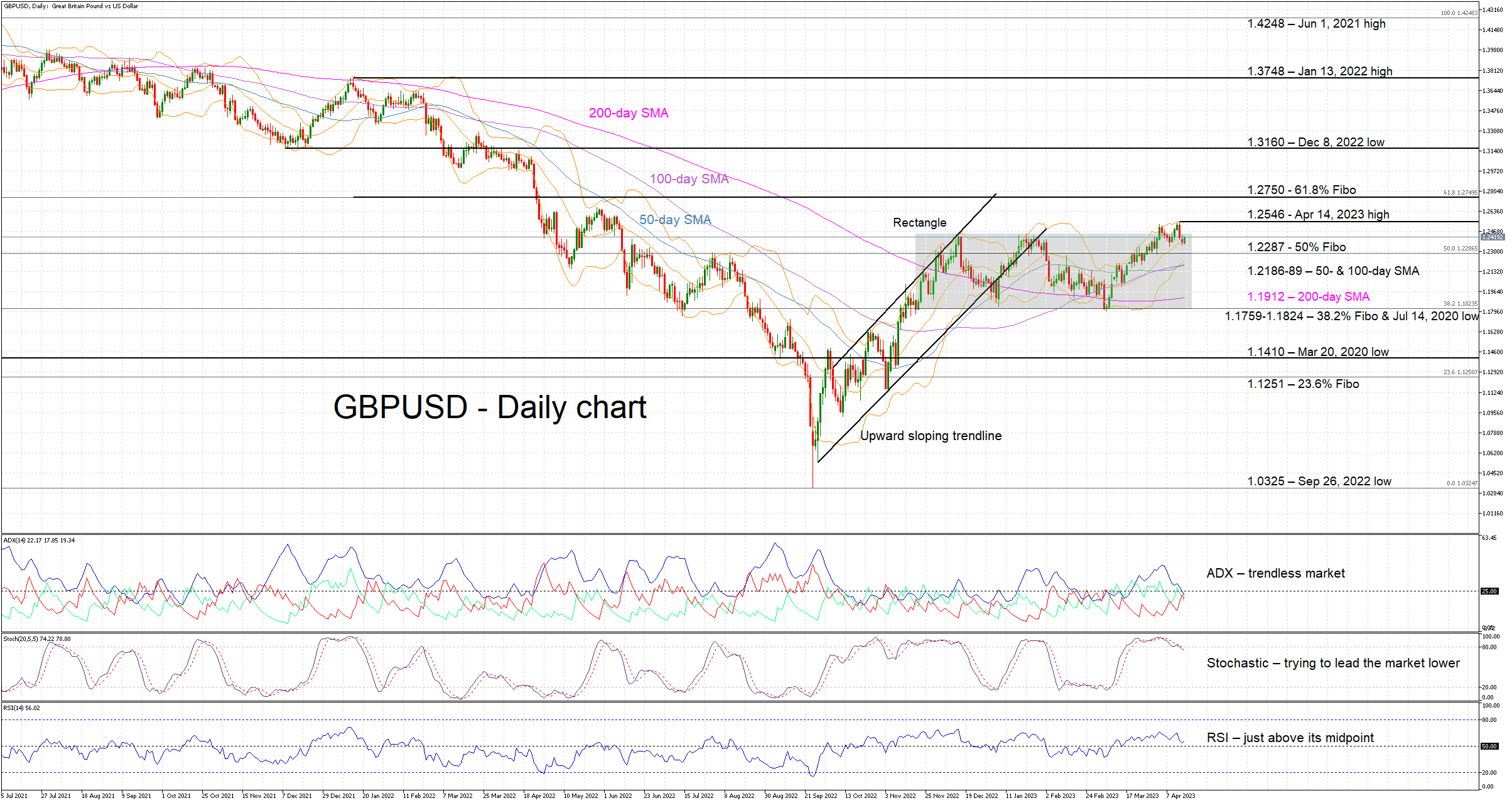Click the 7 Apr 2023 date on the time axis
The width and height of the screenshot is (1512, 803).
click(x=1181, y=796)
